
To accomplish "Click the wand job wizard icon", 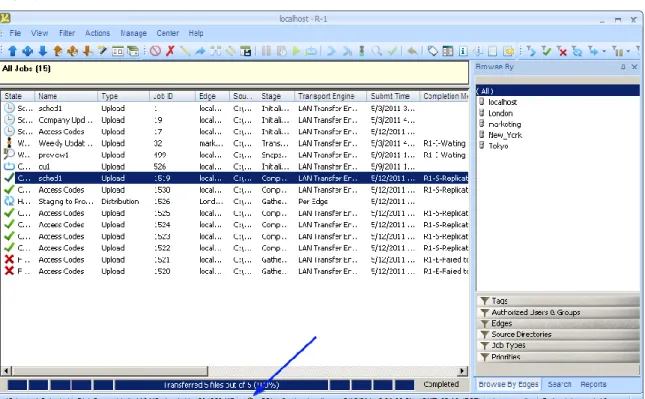I will [102, 51].
